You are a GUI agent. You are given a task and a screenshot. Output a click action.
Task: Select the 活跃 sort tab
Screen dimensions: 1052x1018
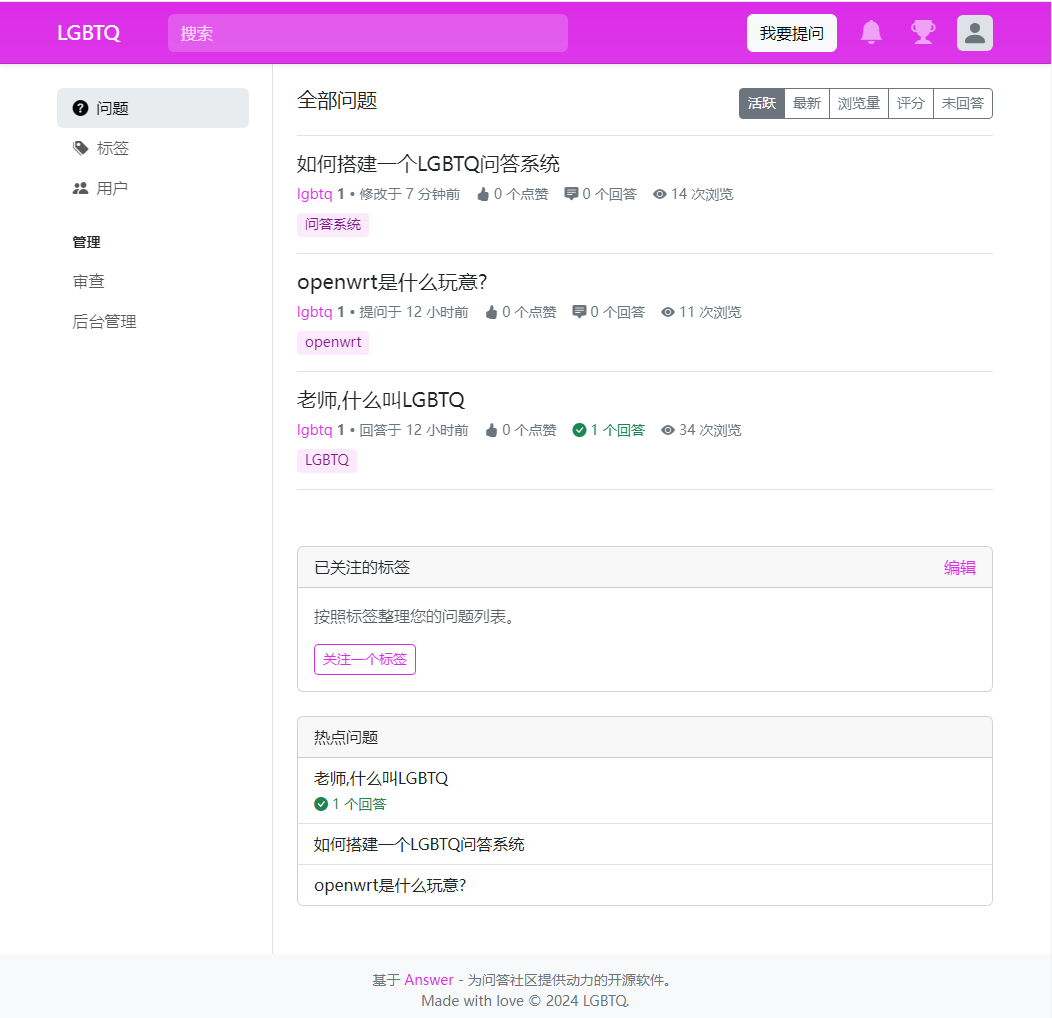tap(762, 103)
